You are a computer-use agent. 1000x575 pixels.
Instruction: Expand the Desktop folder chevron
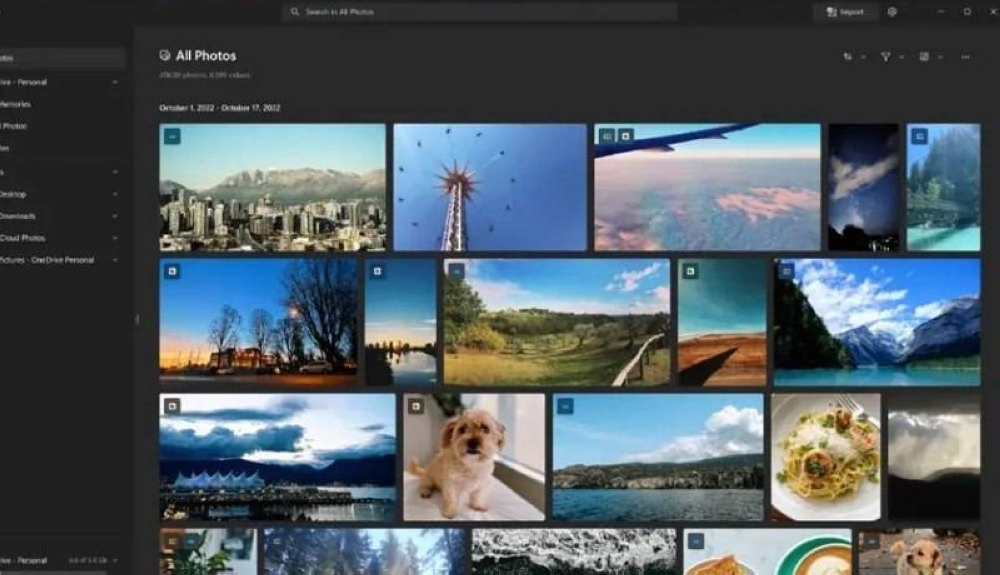click(x=115, y=194)
